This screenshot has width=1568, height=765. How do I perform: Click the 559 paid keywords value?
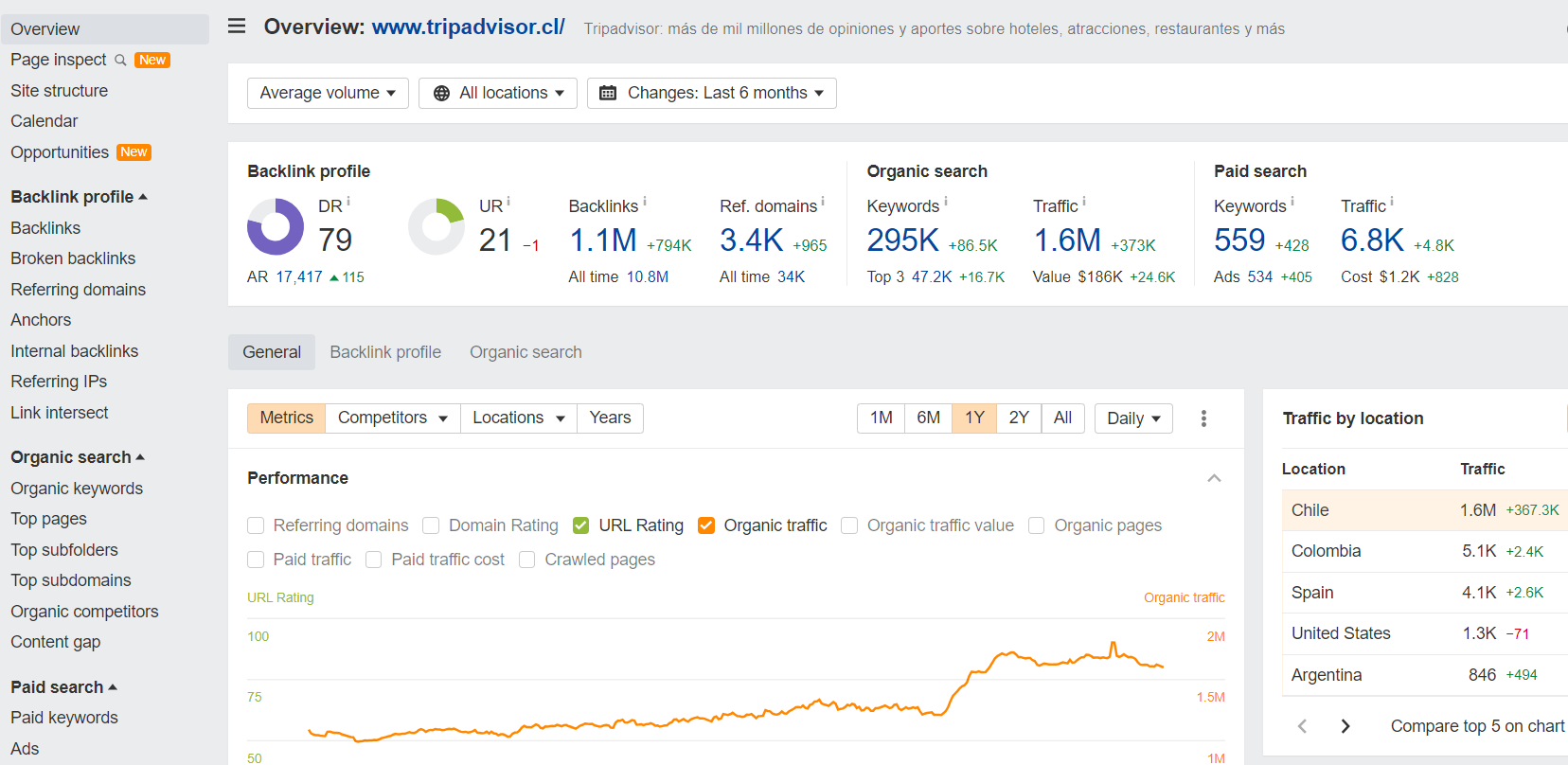[1239, 240]
